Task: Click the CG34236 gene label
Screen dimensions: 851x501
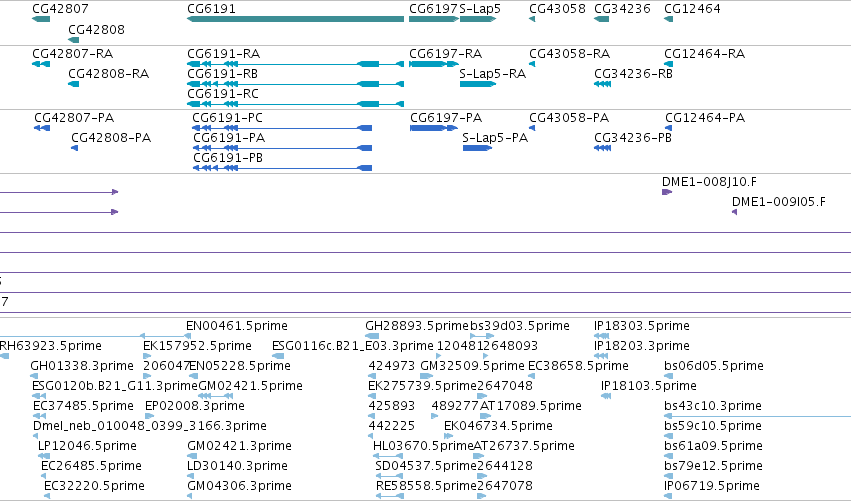Action: pos(623,9)
